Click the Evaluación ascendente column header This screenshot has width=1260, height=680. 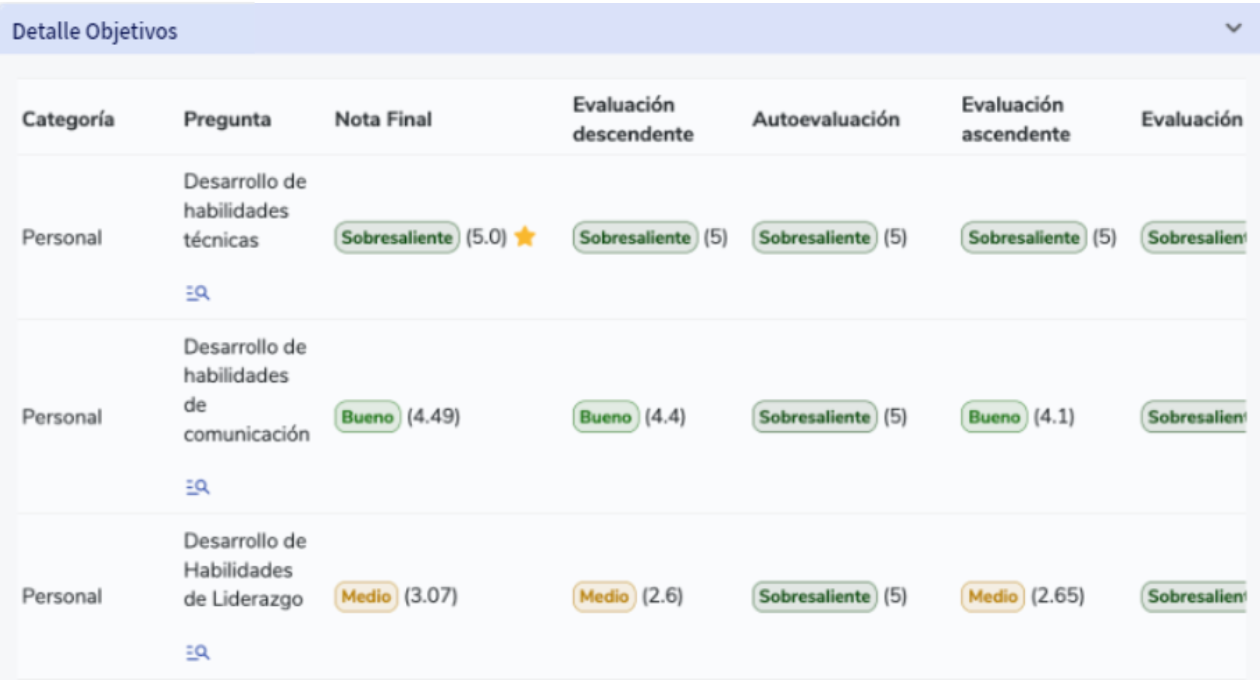[x=1012, y=120]
